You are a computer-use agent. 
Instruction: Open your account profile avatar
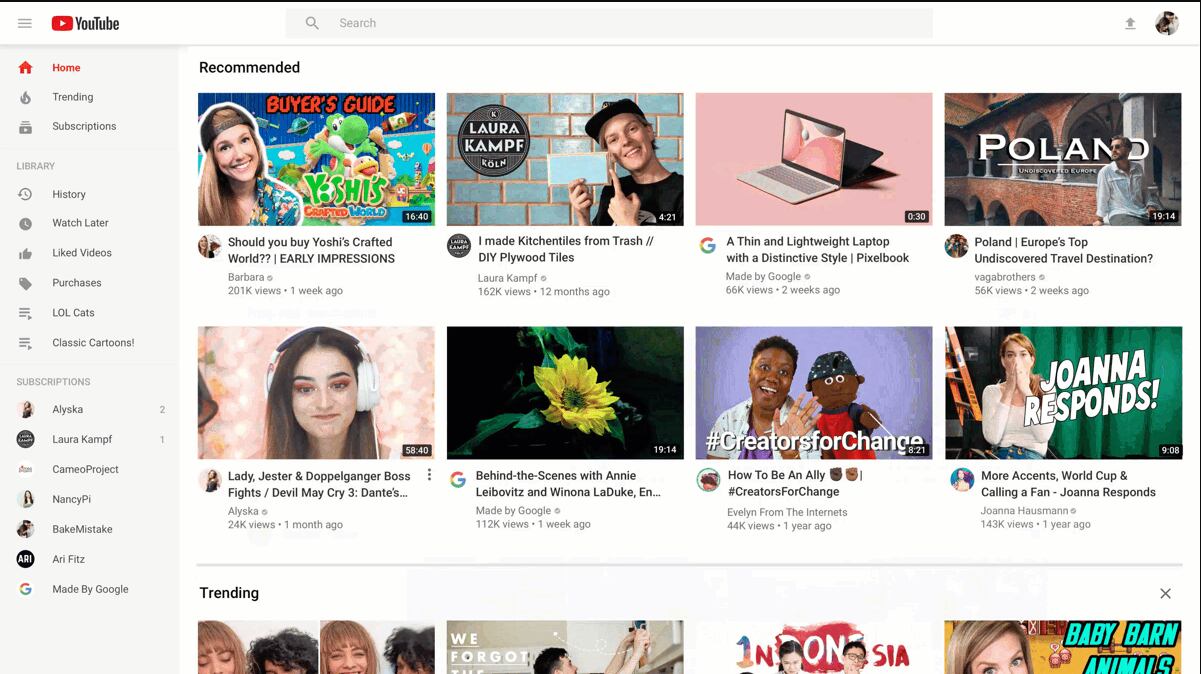coord(1165,22)
